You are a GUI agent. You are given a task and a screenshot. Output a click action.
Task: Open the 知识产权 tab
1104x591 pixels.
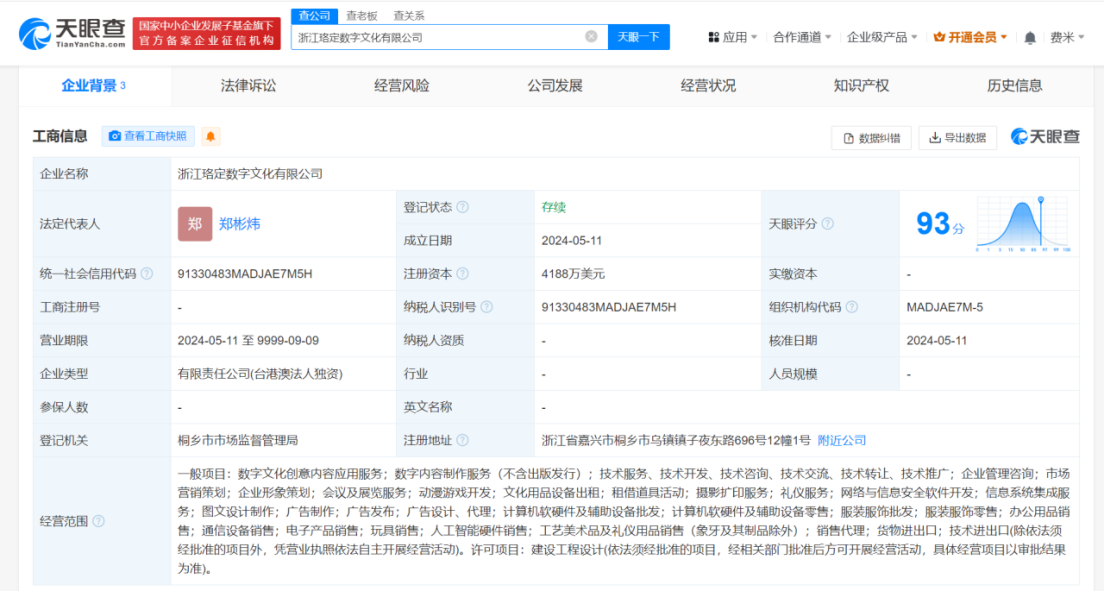pyautogui.click(x=861, y=86)
